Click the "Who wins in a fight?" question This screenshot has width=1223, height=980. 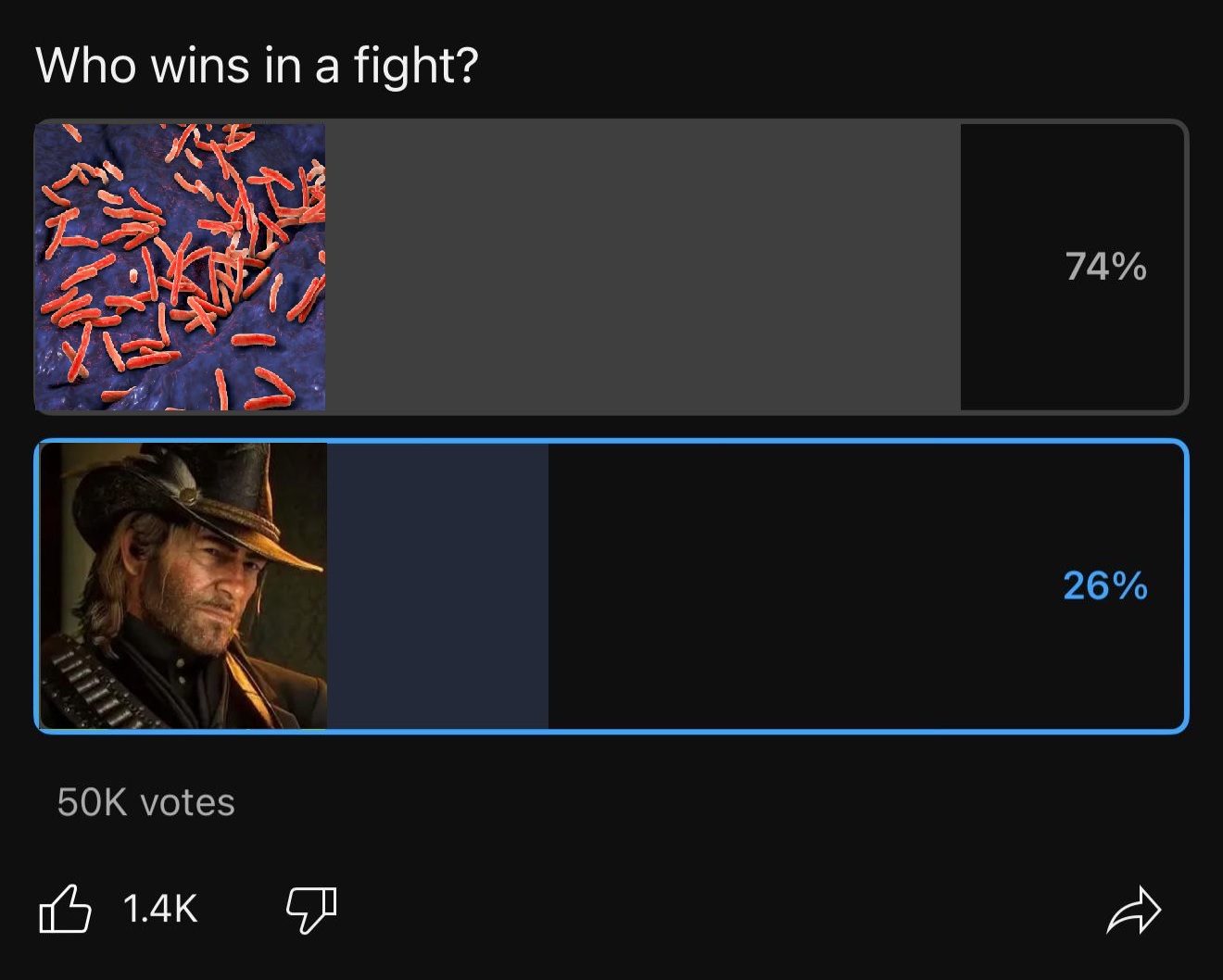tap(257, 66)
